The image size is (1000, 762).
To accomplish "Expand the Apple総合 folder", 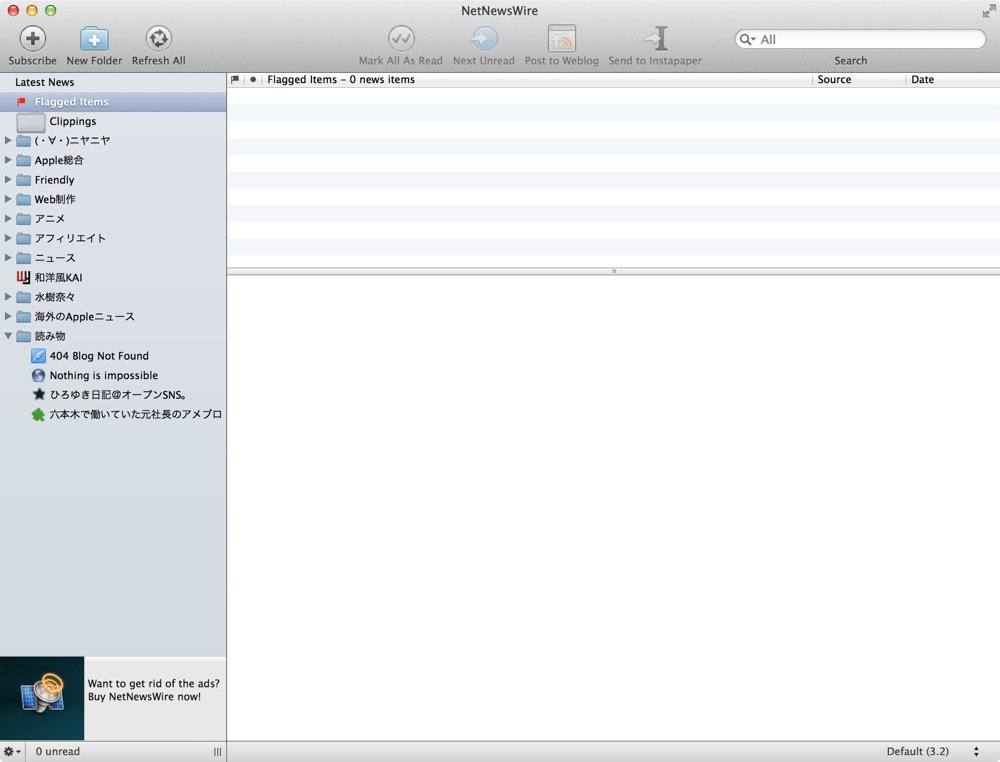I will click(8, 160).
